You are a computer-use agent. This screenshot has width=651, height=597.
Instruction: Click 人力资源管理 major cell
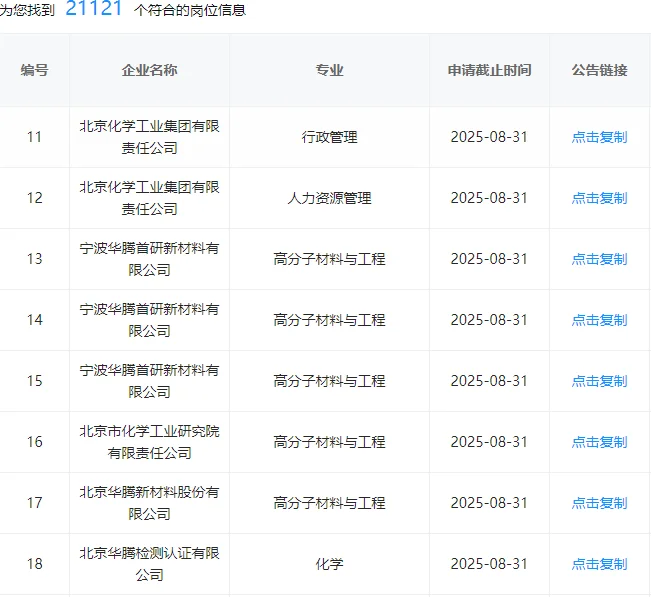[329, 198]
